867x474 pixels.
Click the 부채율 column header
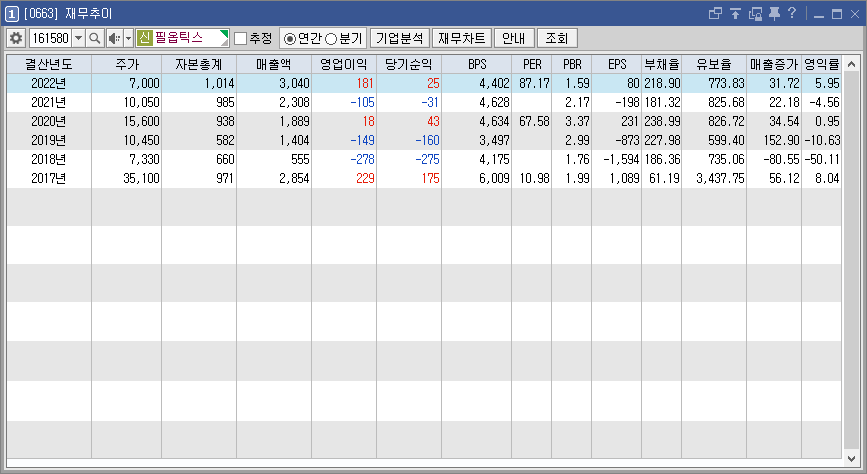pos(661,64)
